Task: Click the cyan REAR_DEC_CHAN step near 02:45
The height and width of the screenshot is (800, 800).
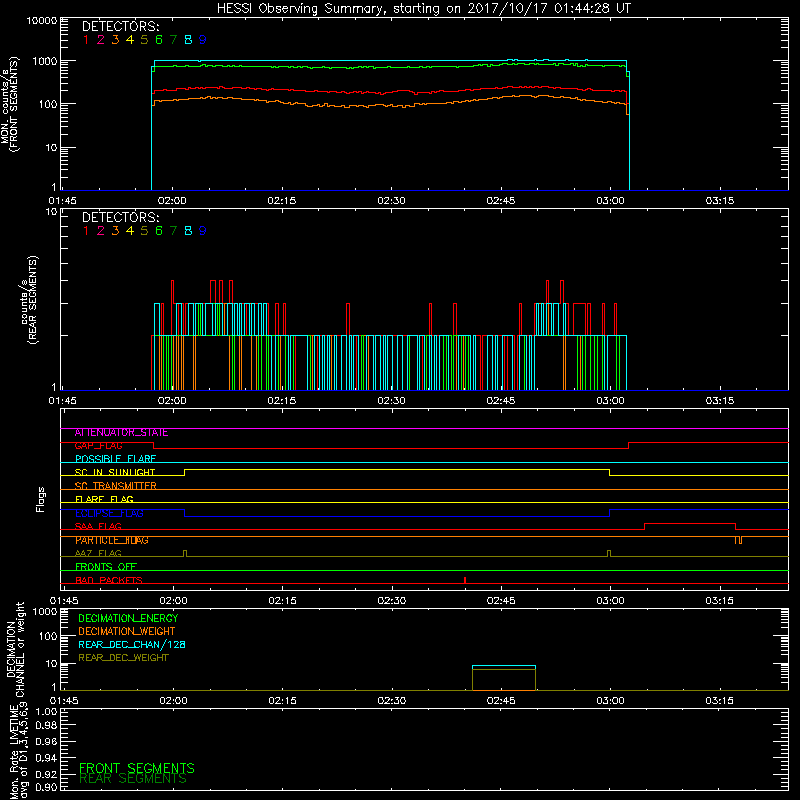Action: [x=504, y=666]
